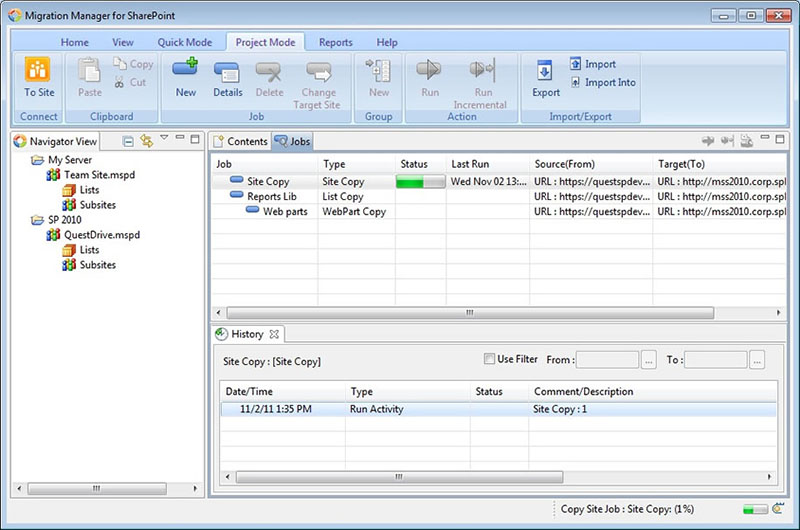Click the Run Incremental icon
This screenshot has width=800, height=530.
point(483,69)
